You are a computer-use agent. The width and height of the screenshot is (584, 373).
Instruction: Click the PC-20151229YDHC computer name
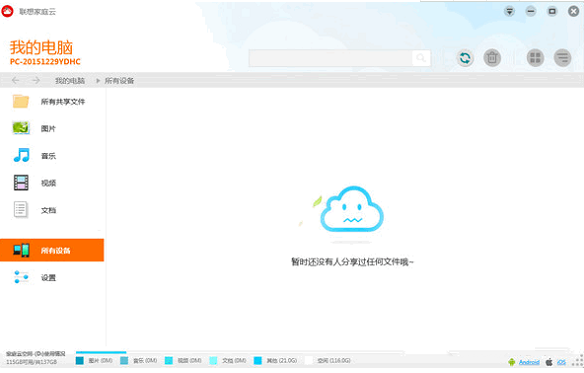(x=45, y=62)
